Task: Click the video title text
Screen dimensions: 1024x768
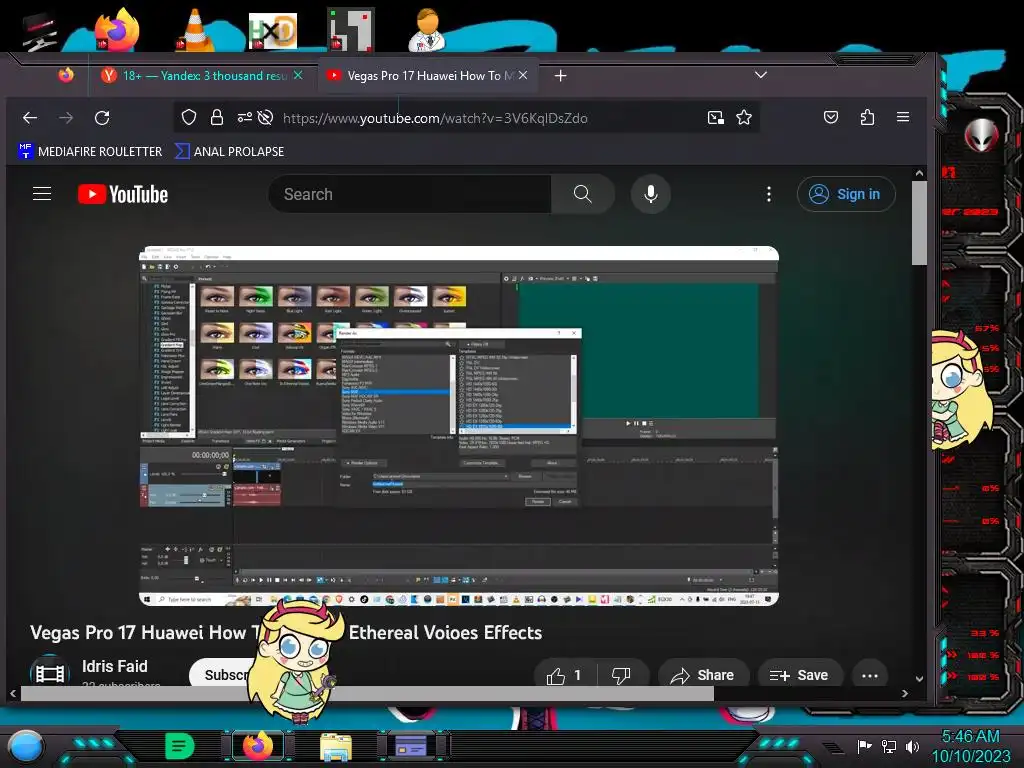Action: coord(286,632)
